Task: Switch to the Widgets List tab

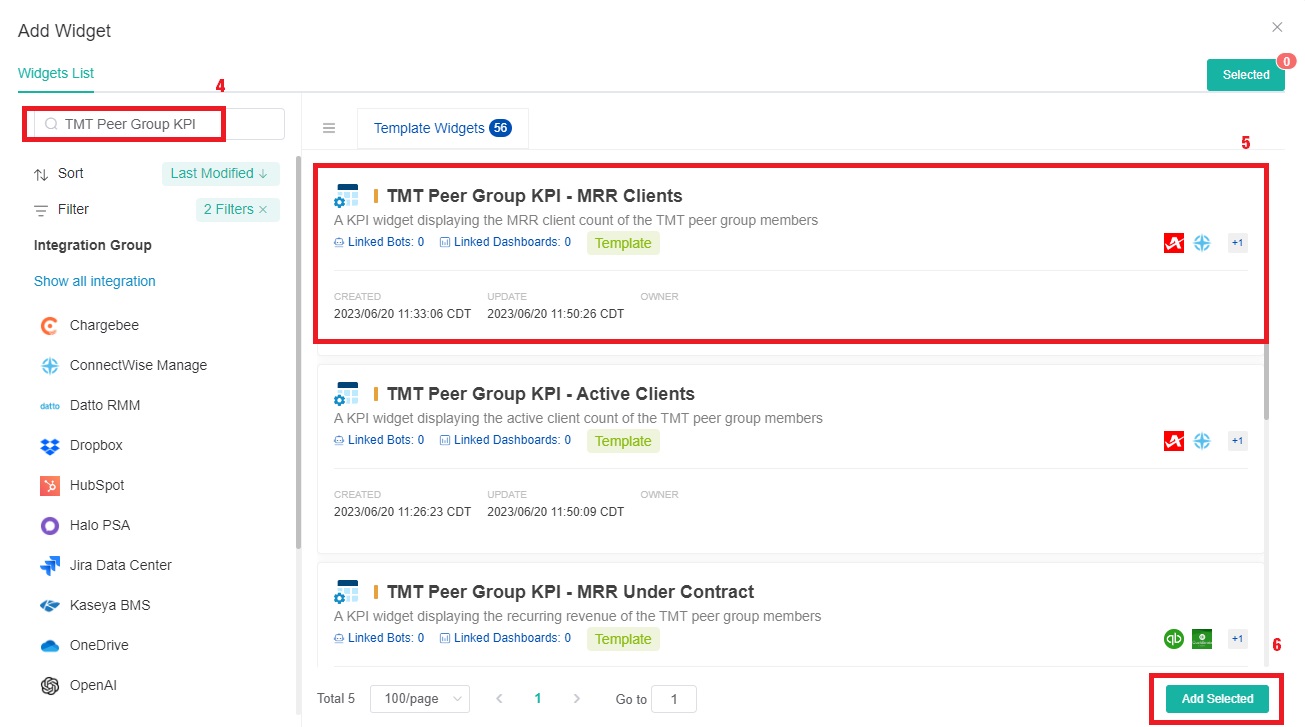Action: [x=56, y=73]
